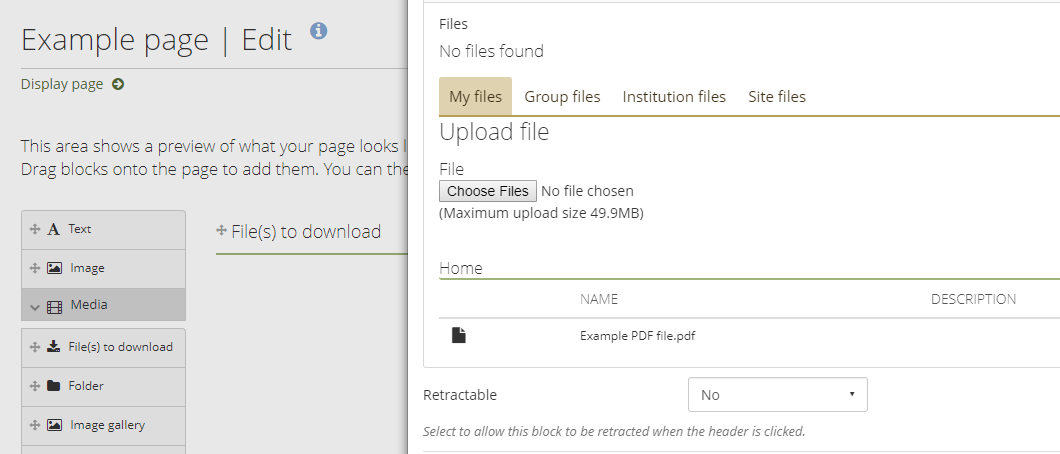The width and height of the screenshot is (1060, 454).
Task: Click the Media film icon
Action: coord(54,306)
